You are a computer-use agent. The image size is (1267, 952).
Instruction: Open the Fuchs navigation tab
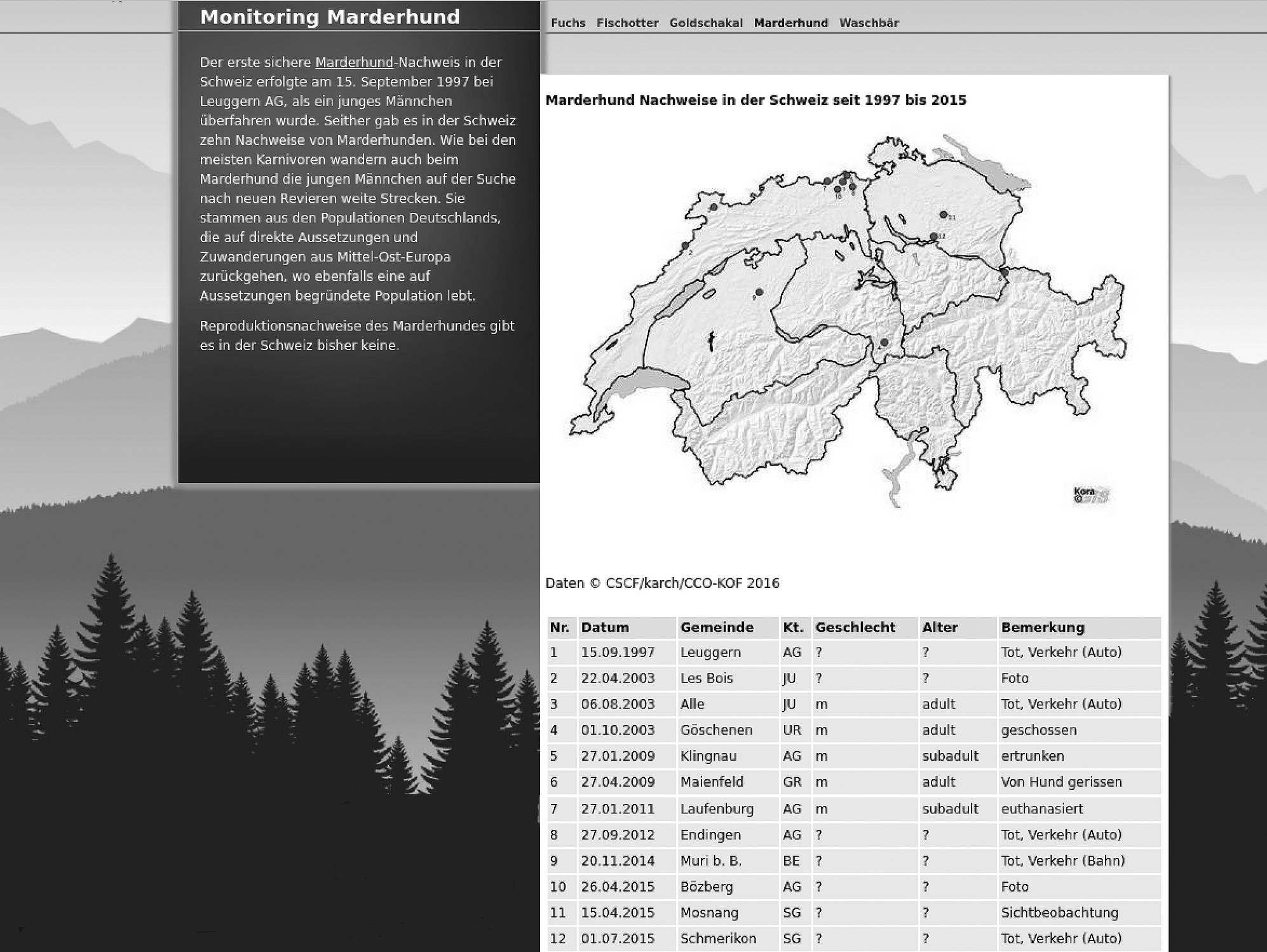[567, 23]
